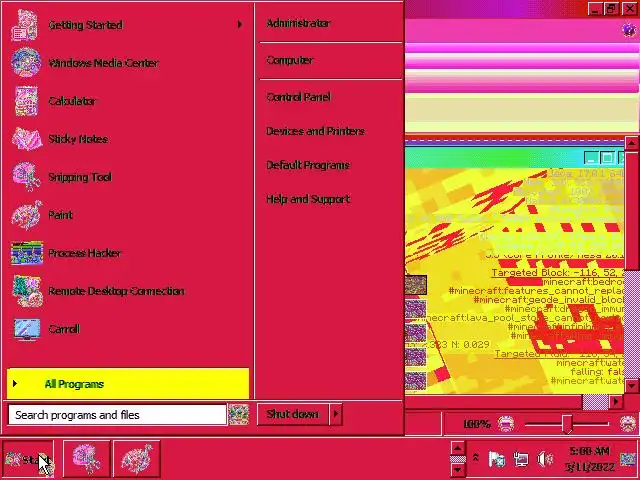This screenshot has width=640, height=480.
Task: Click the volume speaker tray icon
Action: [x=544, y=460]
